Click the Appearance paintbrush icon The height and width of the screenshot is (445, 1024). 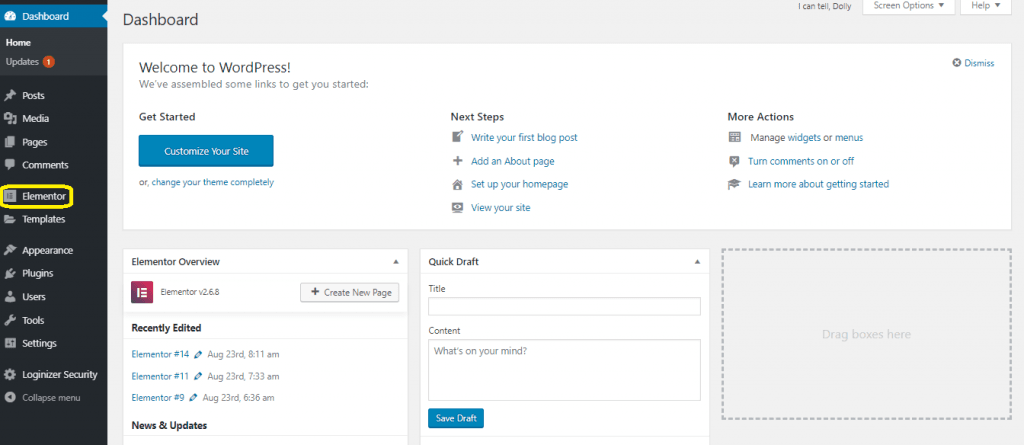tap(10, 250)
